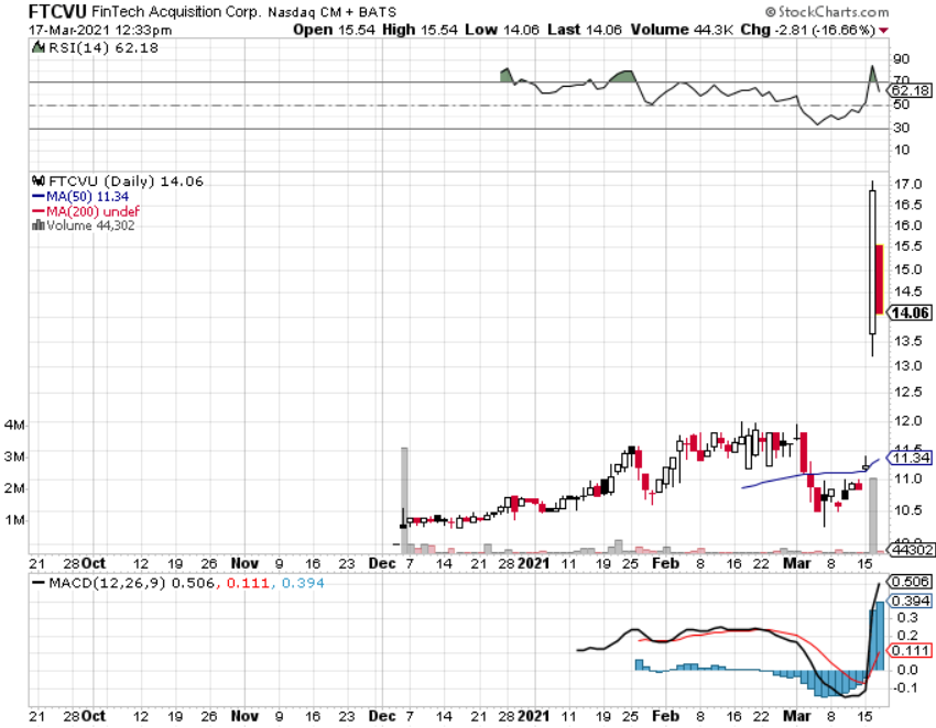Click the RSI(14) 62.18 label
Viewport: 936px width, 728px height.
pos(103,48)
